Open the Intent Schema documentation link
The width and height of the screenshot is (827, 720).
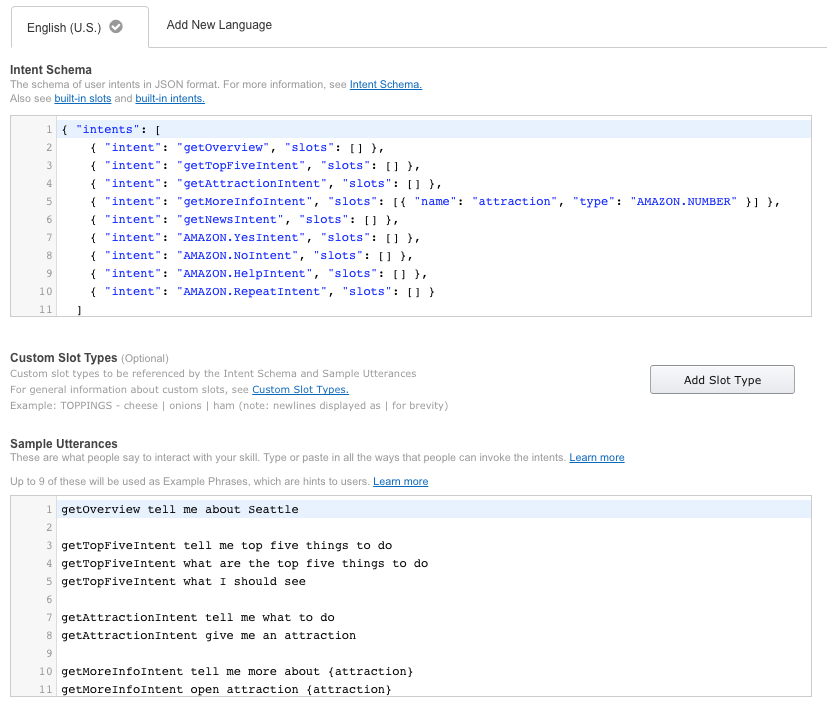[385, 85]
